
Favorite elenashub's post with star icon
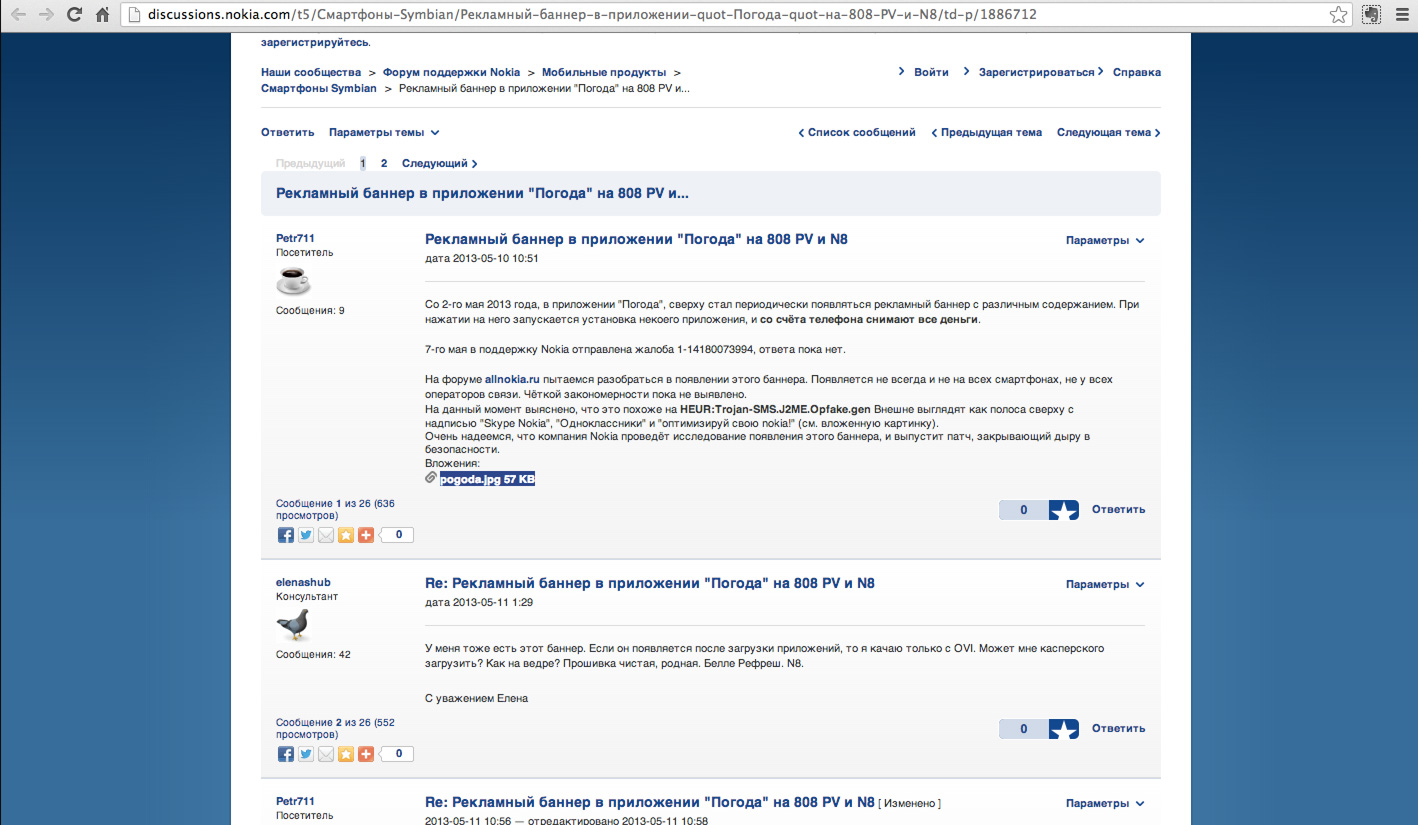tap(346, 754)
